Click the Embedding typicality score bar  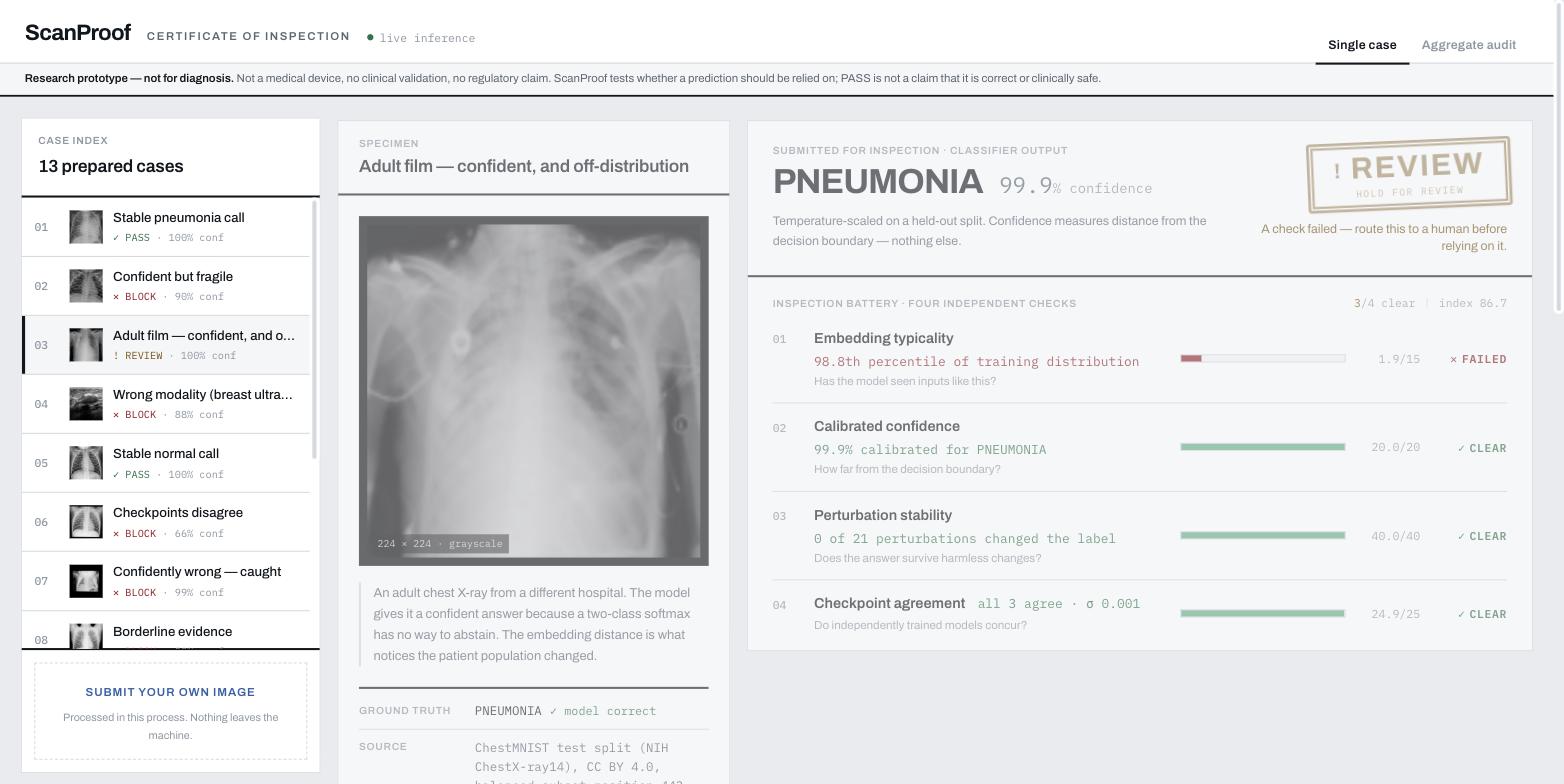tap(1263, 358)
